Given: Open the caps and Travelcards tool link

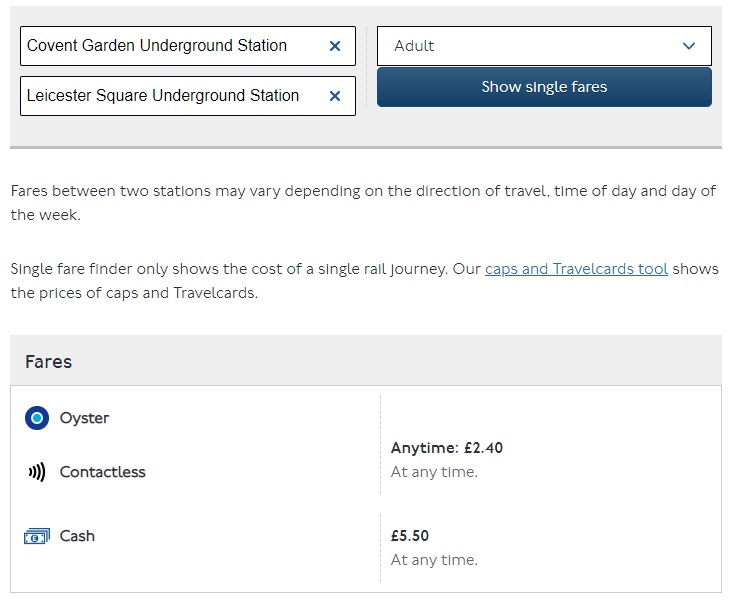Looking at the screenshot, I should 576,269.
